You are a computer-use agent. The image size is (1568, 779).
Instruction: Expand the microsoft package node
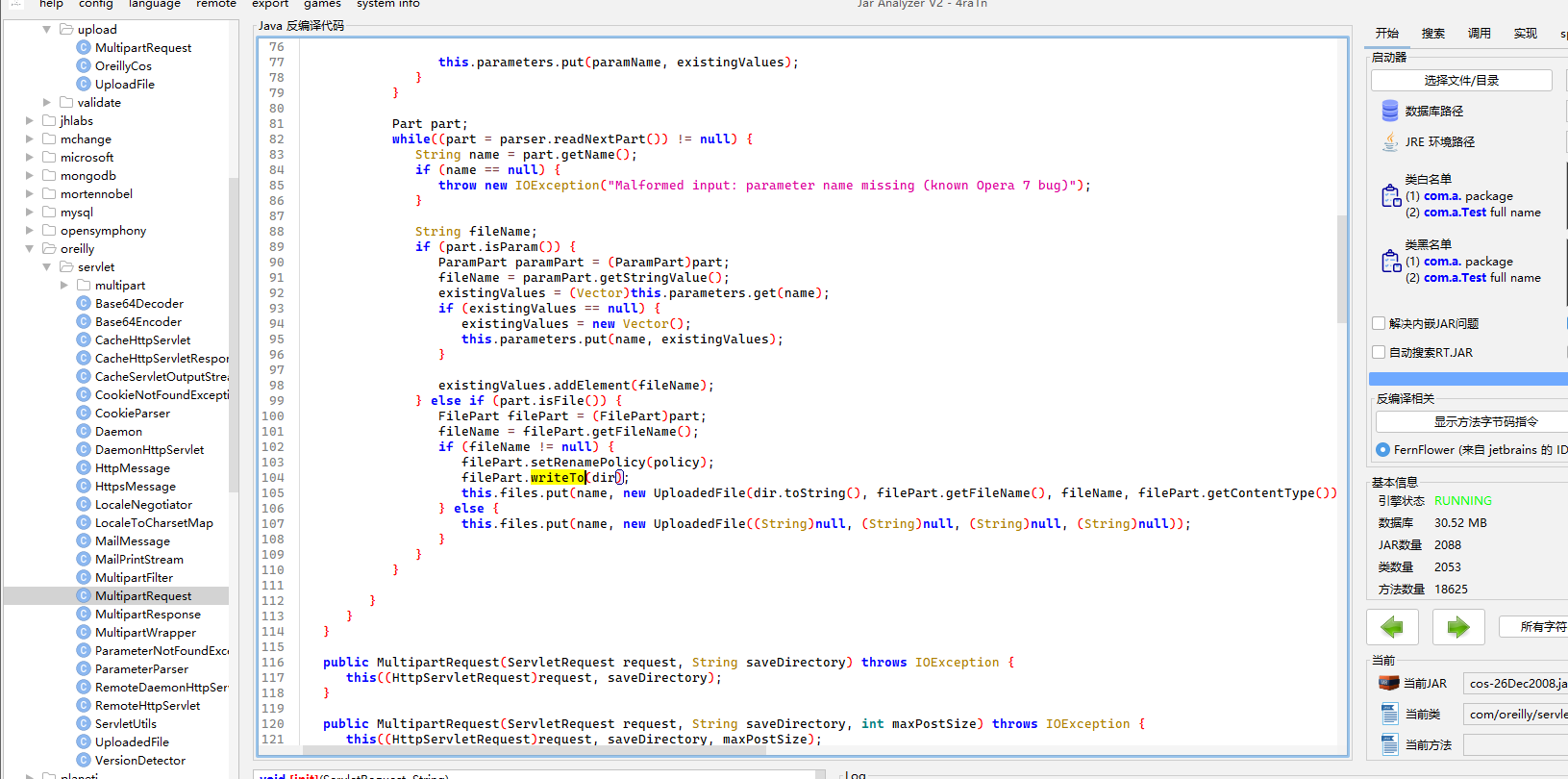29,157
